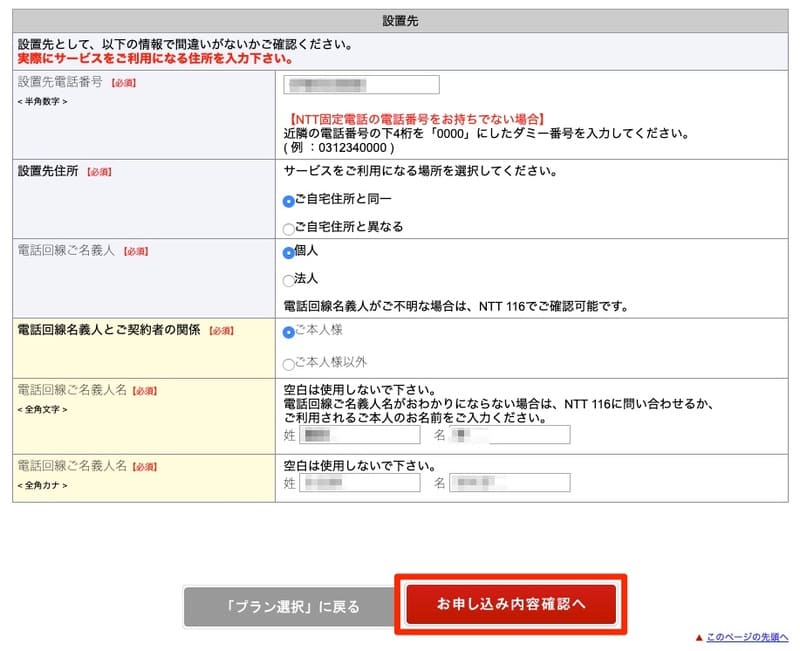Click the red triangle beside このページの先頭へ
This screenshot has width=800, height=651.
pos(699,637)
